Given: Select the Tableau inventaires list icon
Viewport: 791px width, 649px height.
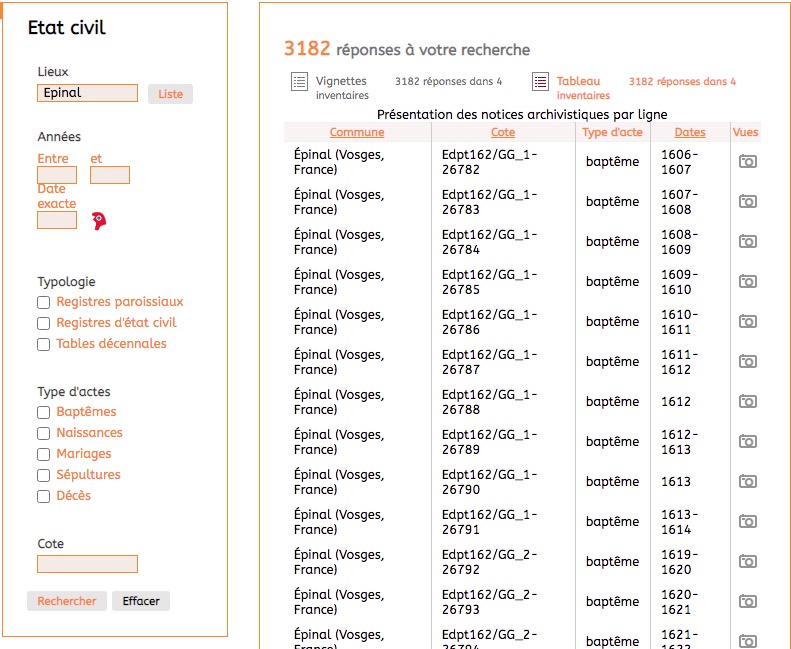Looking at the screenshot, I should tap(540, 82).
